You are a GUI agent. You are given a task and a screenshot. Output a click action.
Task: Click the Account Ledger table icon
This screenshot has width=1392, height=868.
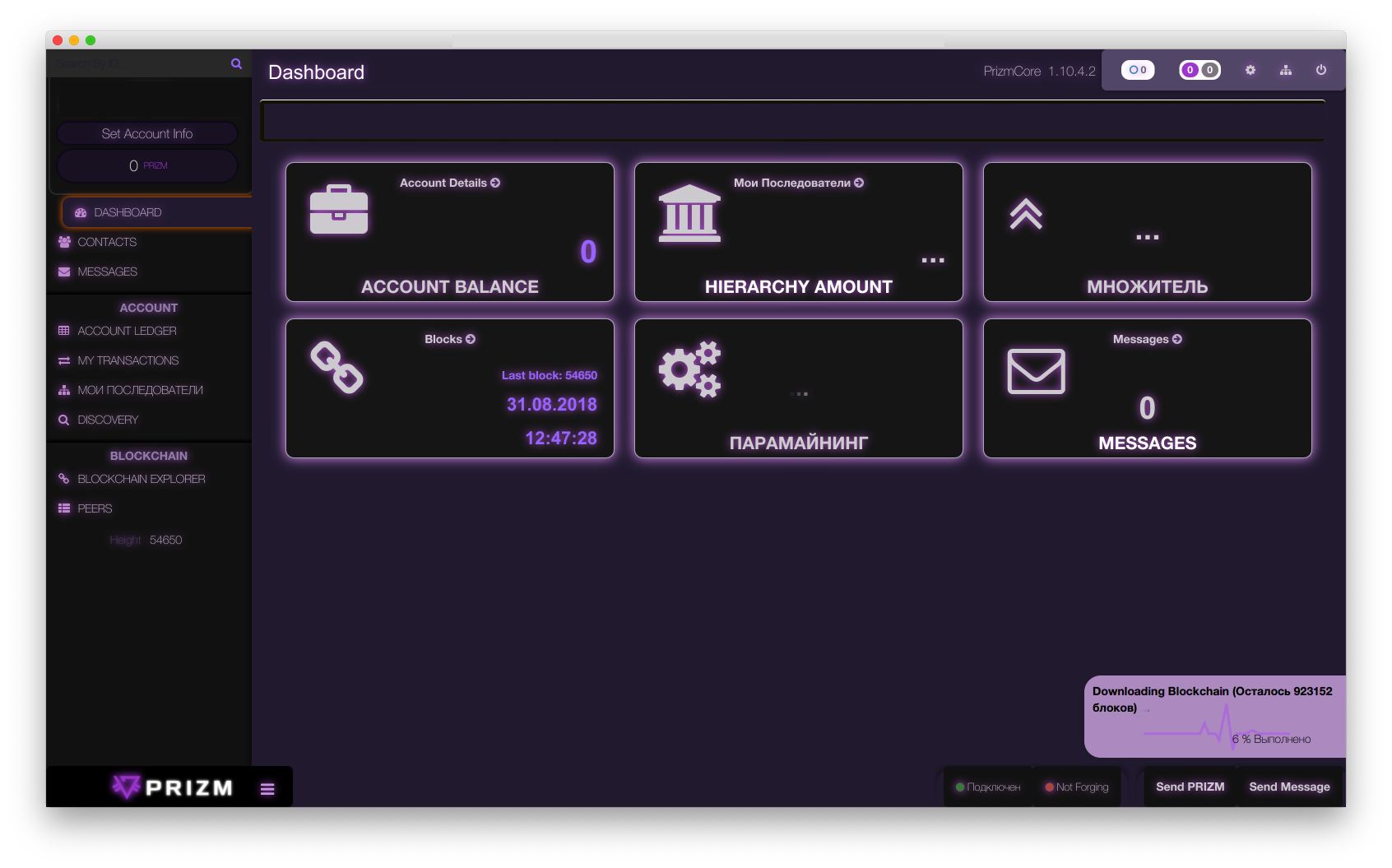(x=64, y=331)
